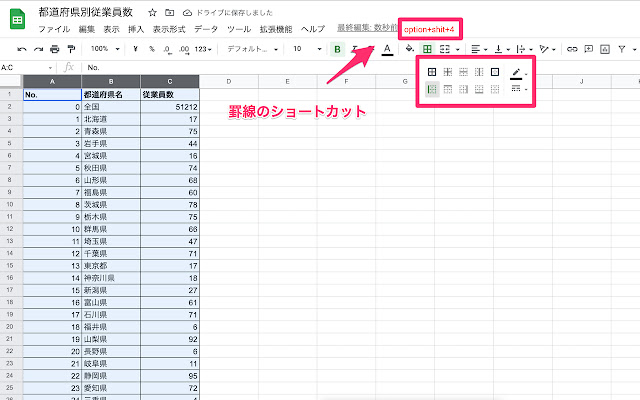Apply right border option

click(x=463, y=89)
